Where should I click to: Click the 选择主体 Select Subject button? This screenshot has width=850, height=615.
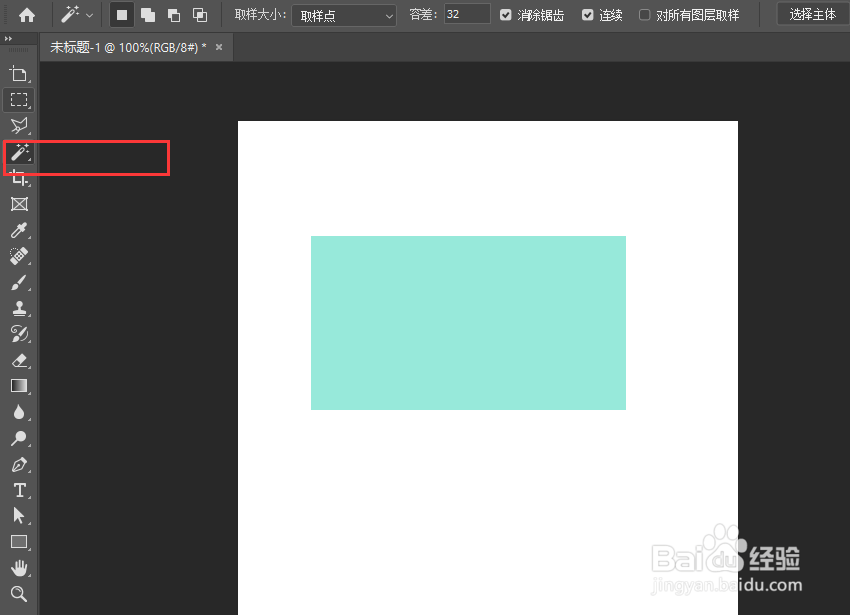(x=813, y=14)
